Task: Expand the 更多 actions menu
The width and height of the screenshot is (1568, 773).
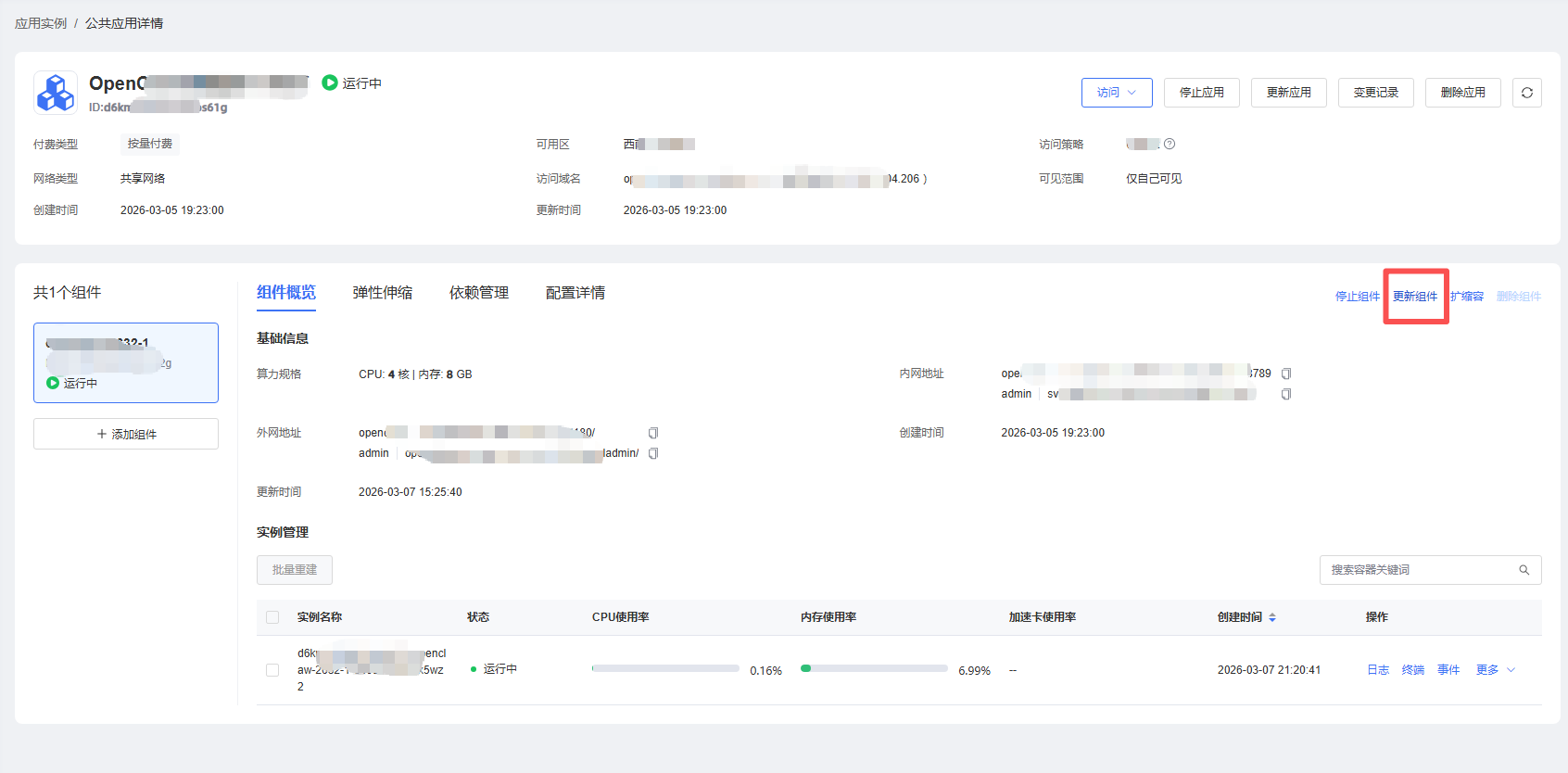Action: click(x=1495, y=670)
